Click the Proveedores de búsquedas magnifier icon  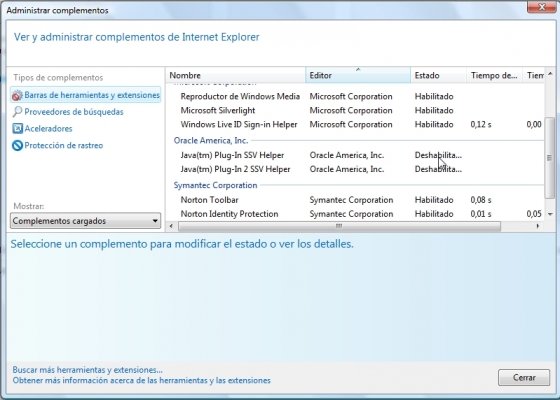(17, 112)
